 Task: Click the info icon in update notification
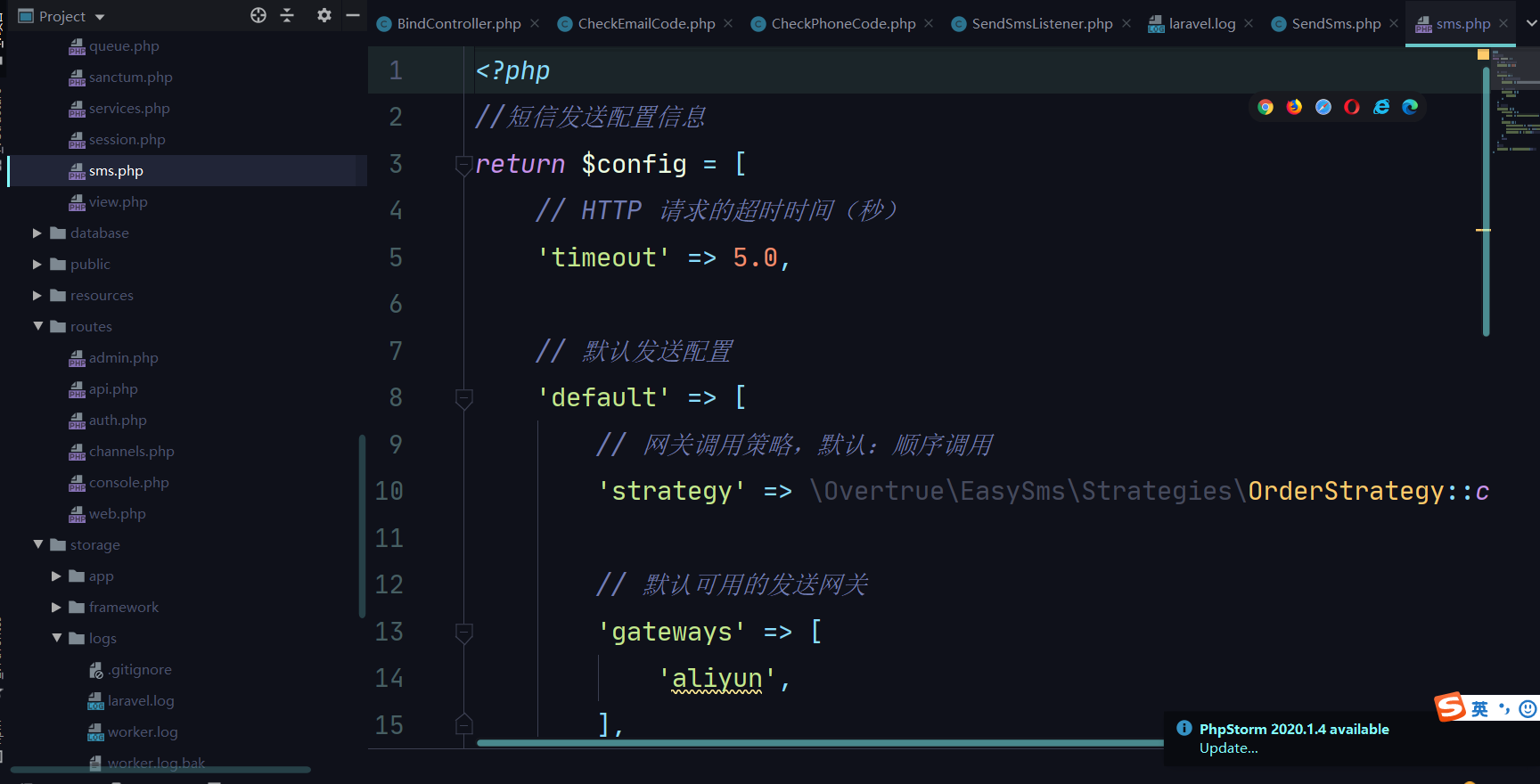pos(1184,728)
